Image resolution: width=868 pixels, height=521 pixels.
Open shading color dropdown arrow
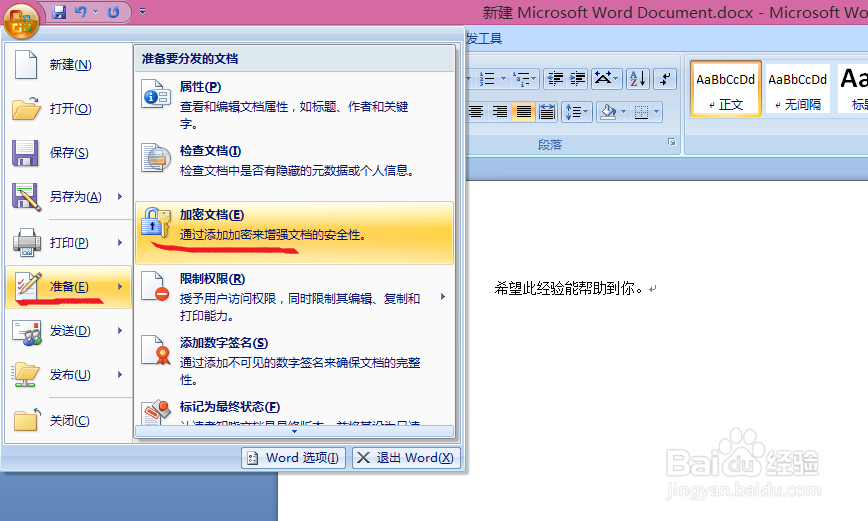[x=624, y=112]
